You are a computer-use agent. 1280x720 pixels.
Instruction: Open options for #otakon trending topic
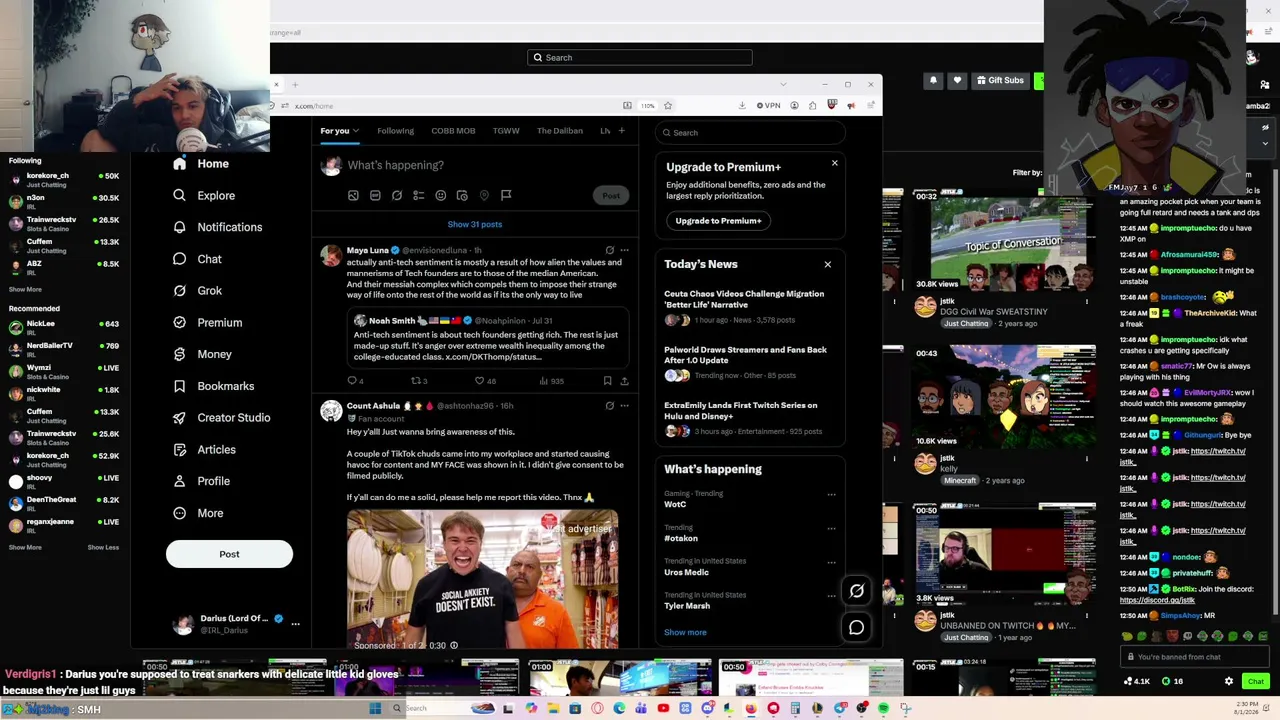click(x=831, y=529)
